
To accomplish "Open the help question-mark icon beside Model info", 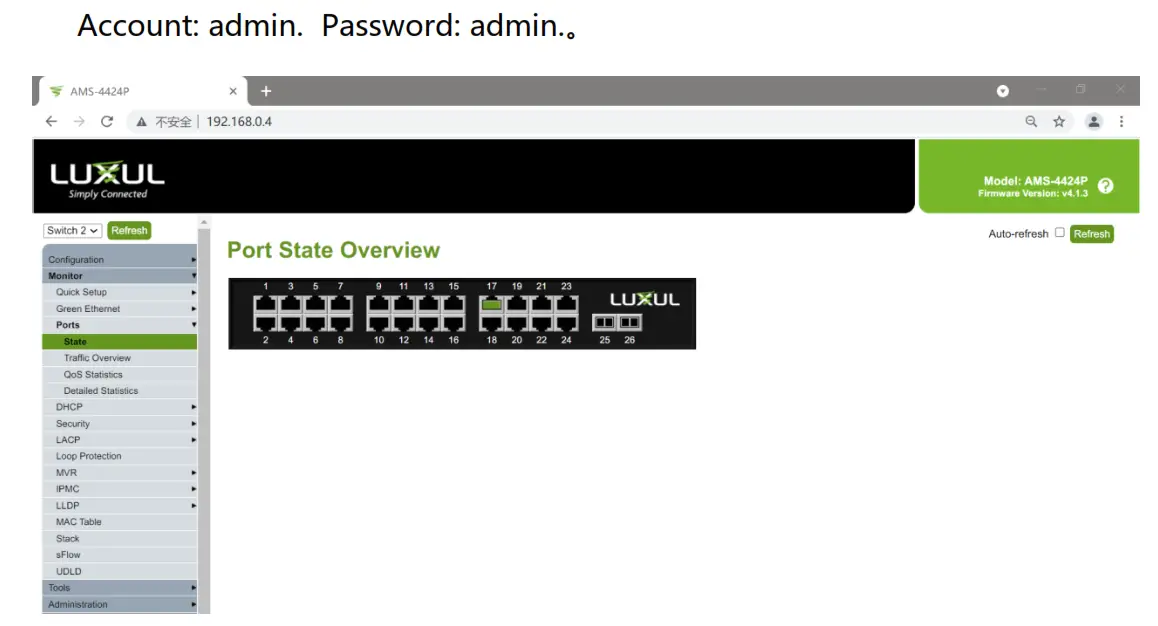I will 1105,184.
